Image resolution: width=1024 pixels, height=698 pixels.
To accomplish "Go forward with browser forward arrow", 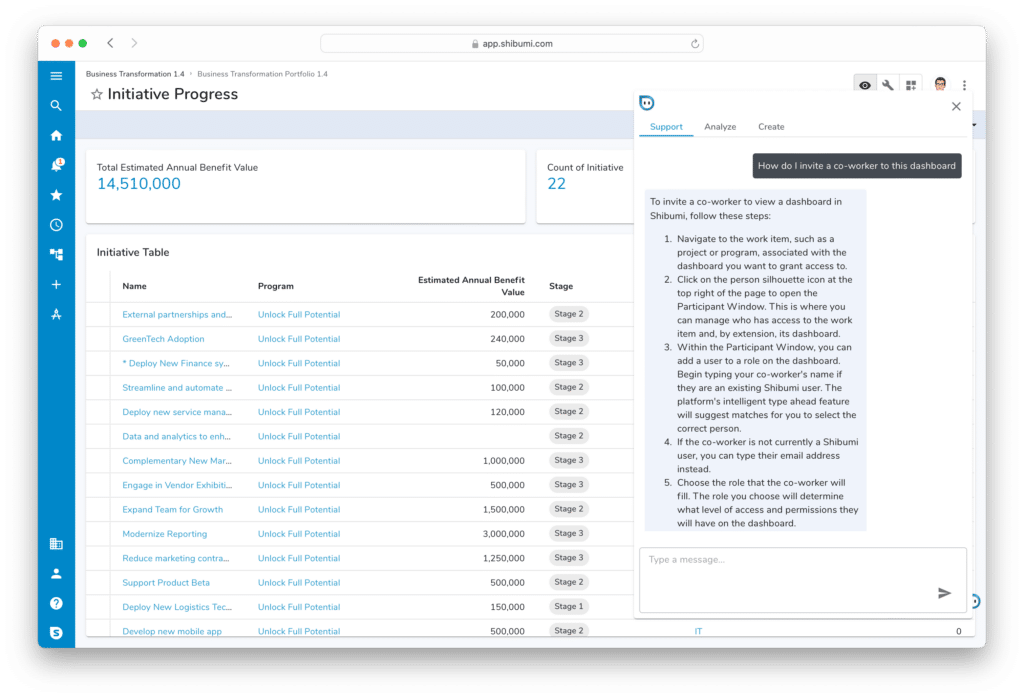I will pyautogui.click(x=134, y=43).
